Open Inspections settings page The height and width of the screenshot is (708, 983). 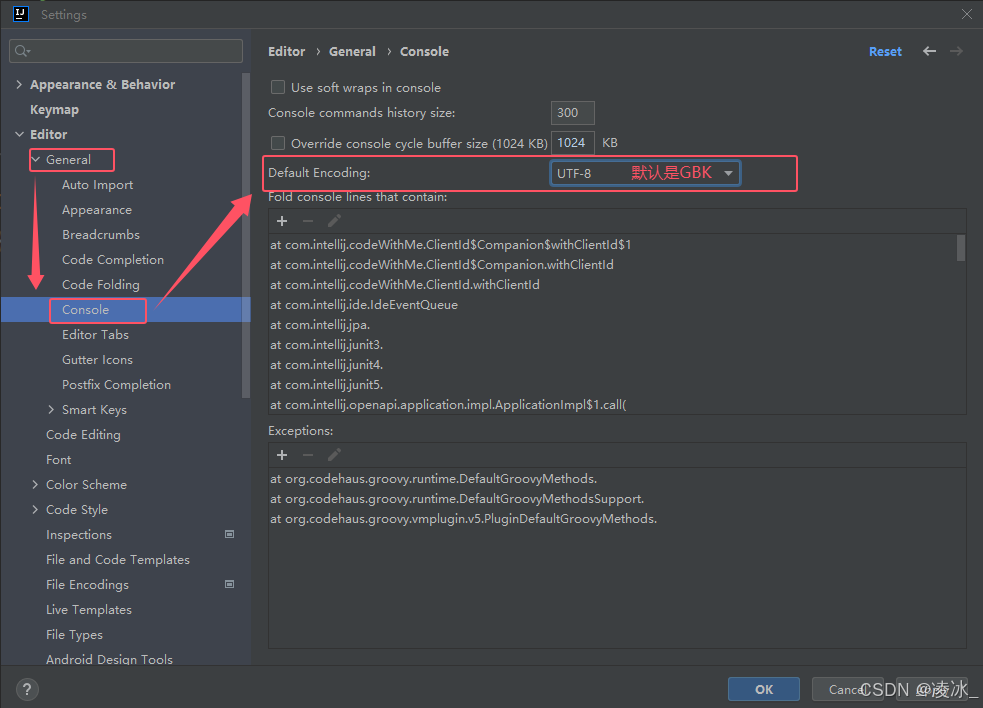pos(79,535)
